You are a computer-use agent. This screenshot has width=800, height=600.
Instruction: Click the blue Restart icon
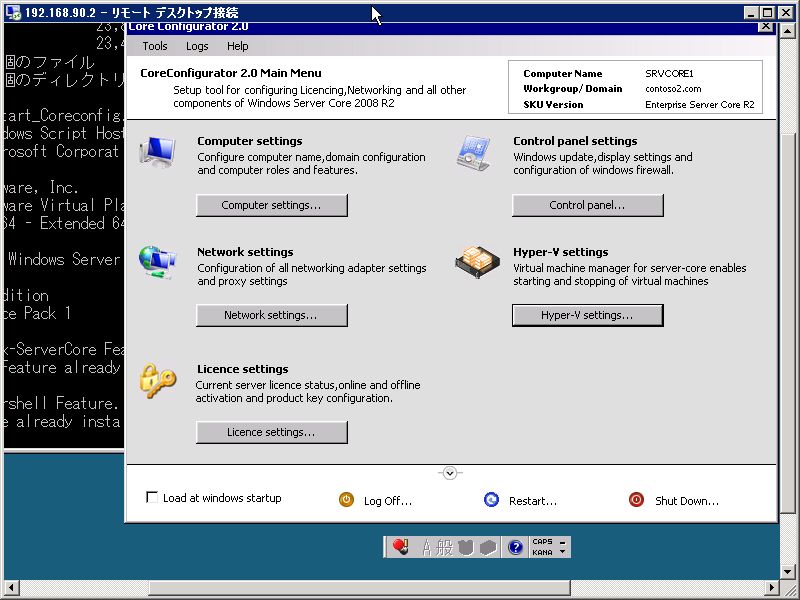point(491,499)
